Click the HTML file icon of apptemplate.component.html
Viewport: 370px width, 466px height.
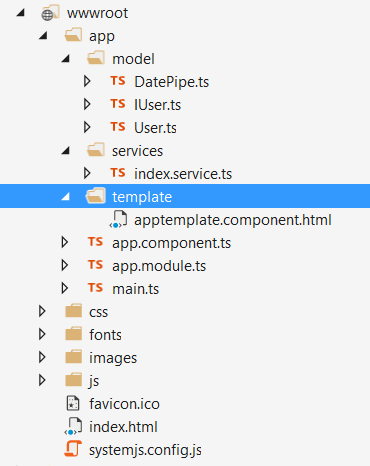click(118, 219)
